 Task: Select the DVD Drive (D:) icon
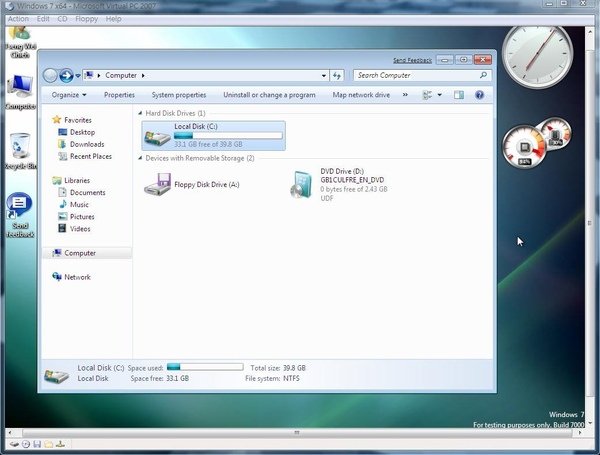click(302, 185)
